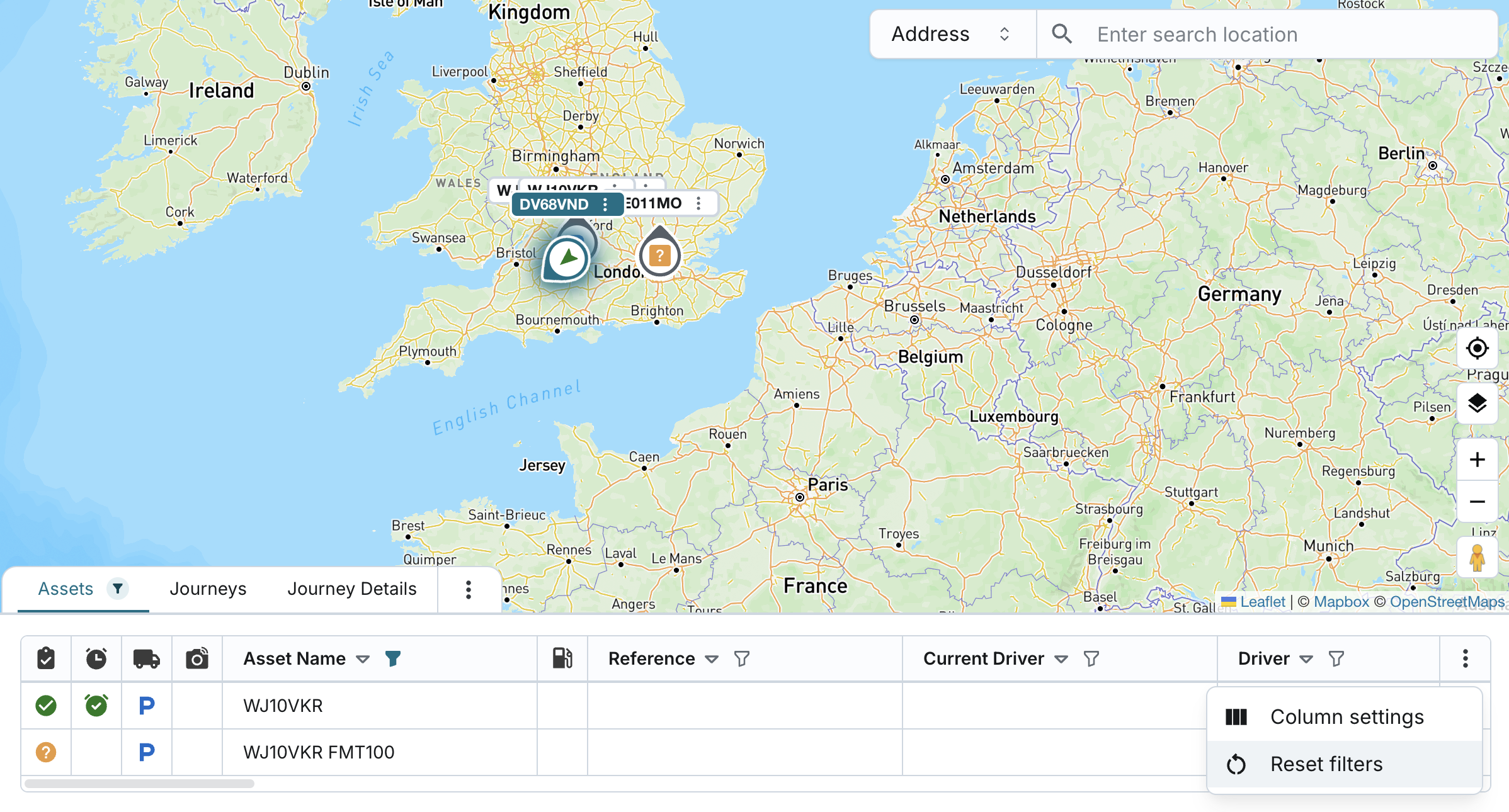This screenshot has height=812, width=1509.
Task: Click the camera column header icon
Action: [197, 658]
